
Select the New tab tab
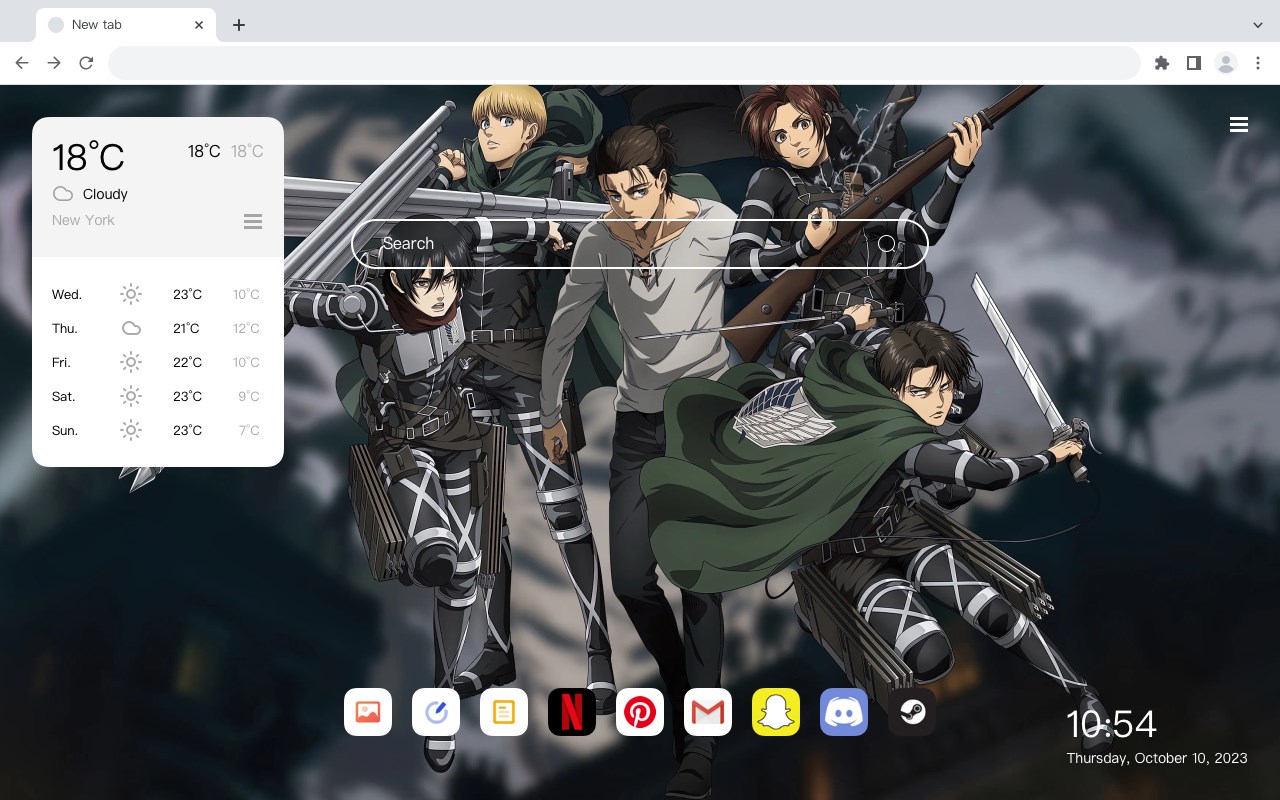click(126, 25)
